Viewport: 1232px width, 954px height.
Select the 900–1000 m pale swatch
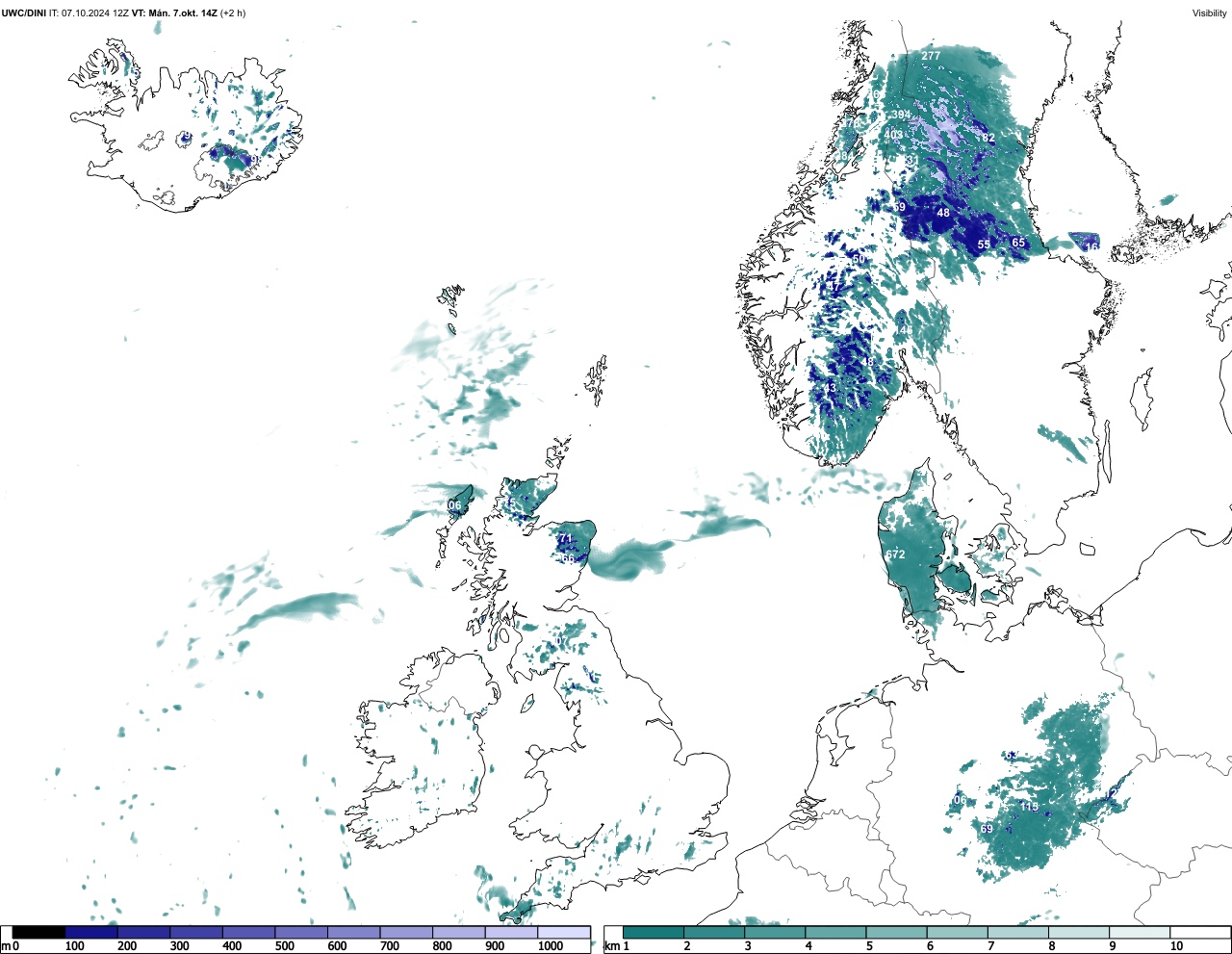511,932
